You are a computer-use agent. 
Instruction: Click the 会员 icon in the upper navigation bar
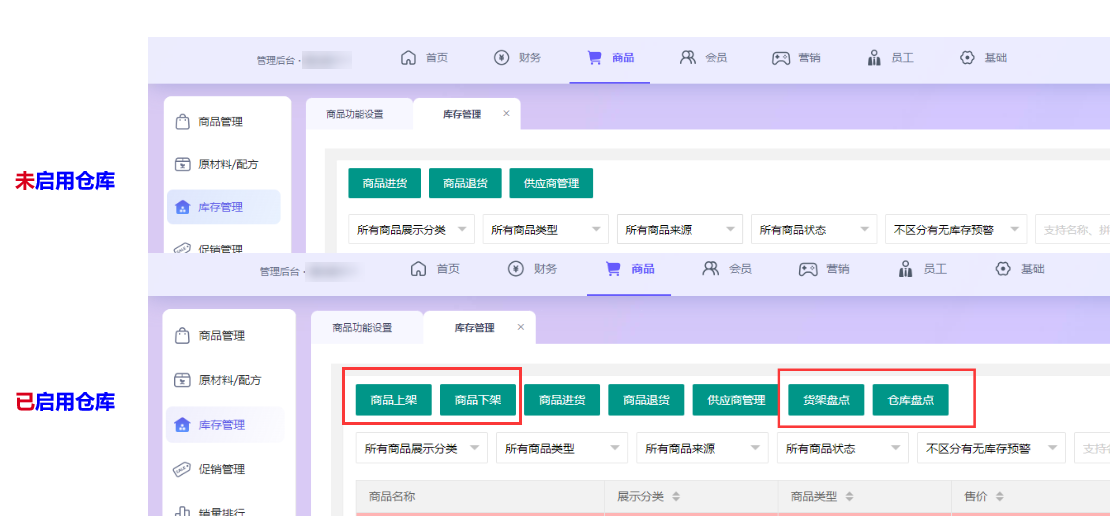pos(688,57)
